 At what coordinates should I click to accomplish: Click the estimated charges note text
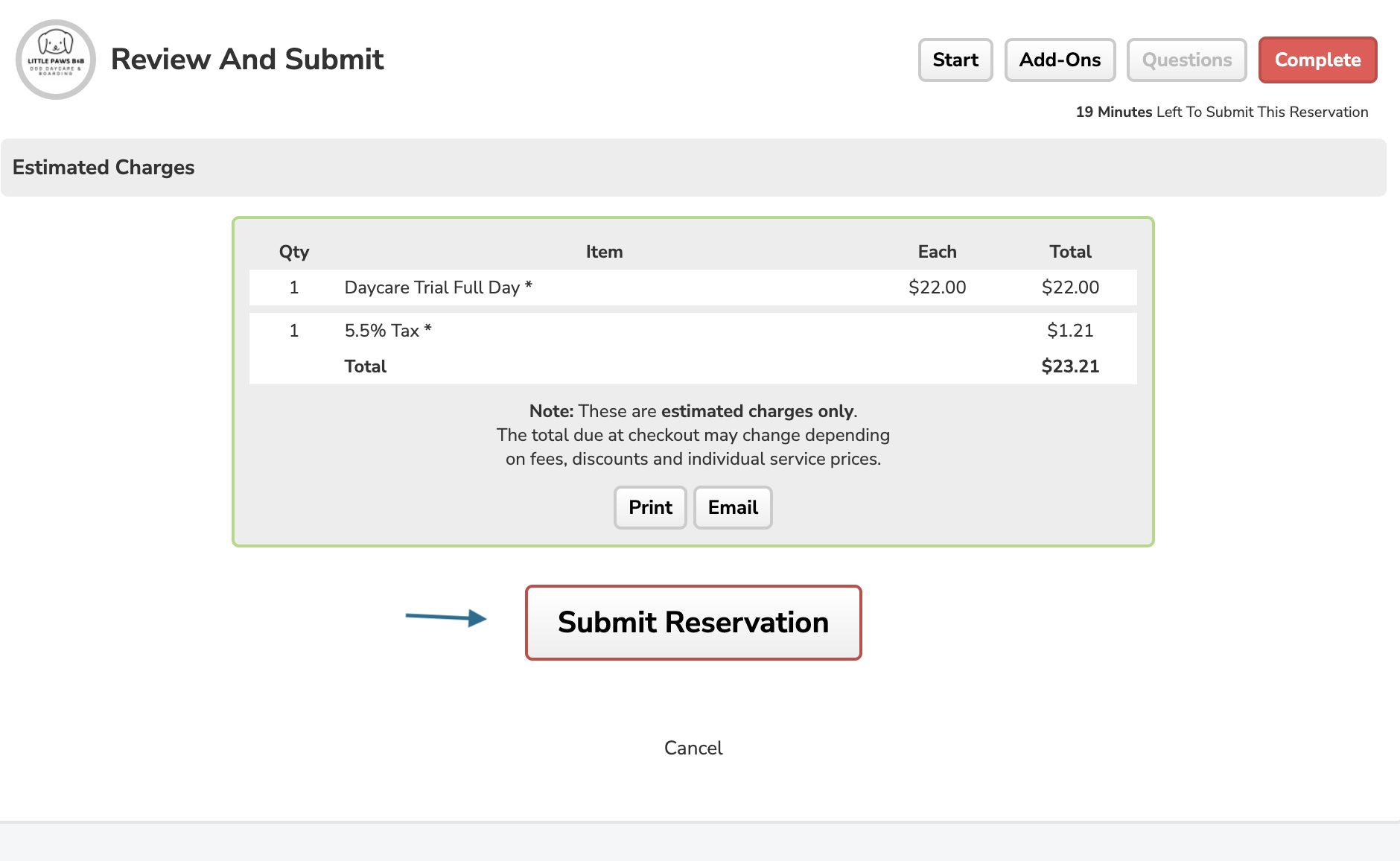click(x=693, y=435)
